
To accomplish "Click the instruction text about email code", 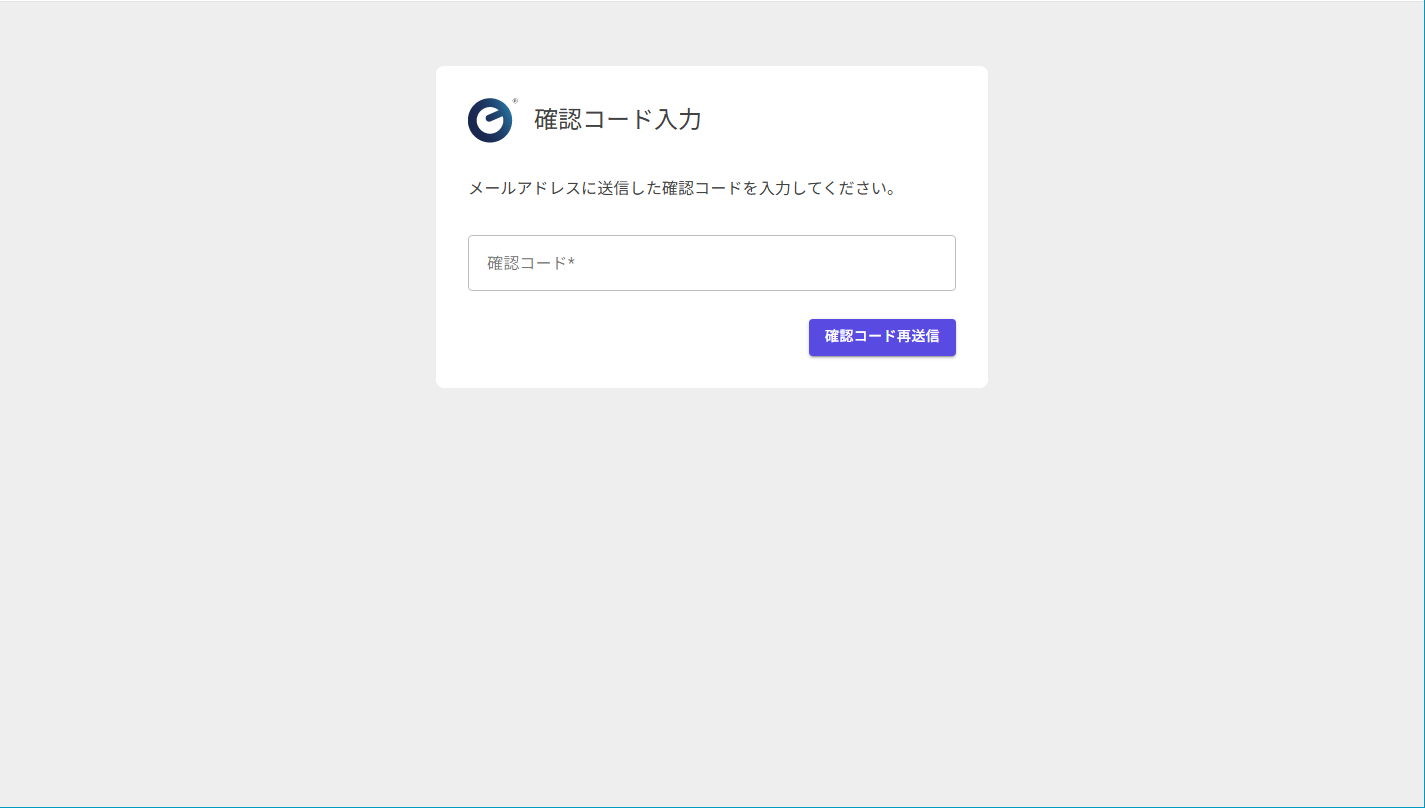I will tap(682, 186).
